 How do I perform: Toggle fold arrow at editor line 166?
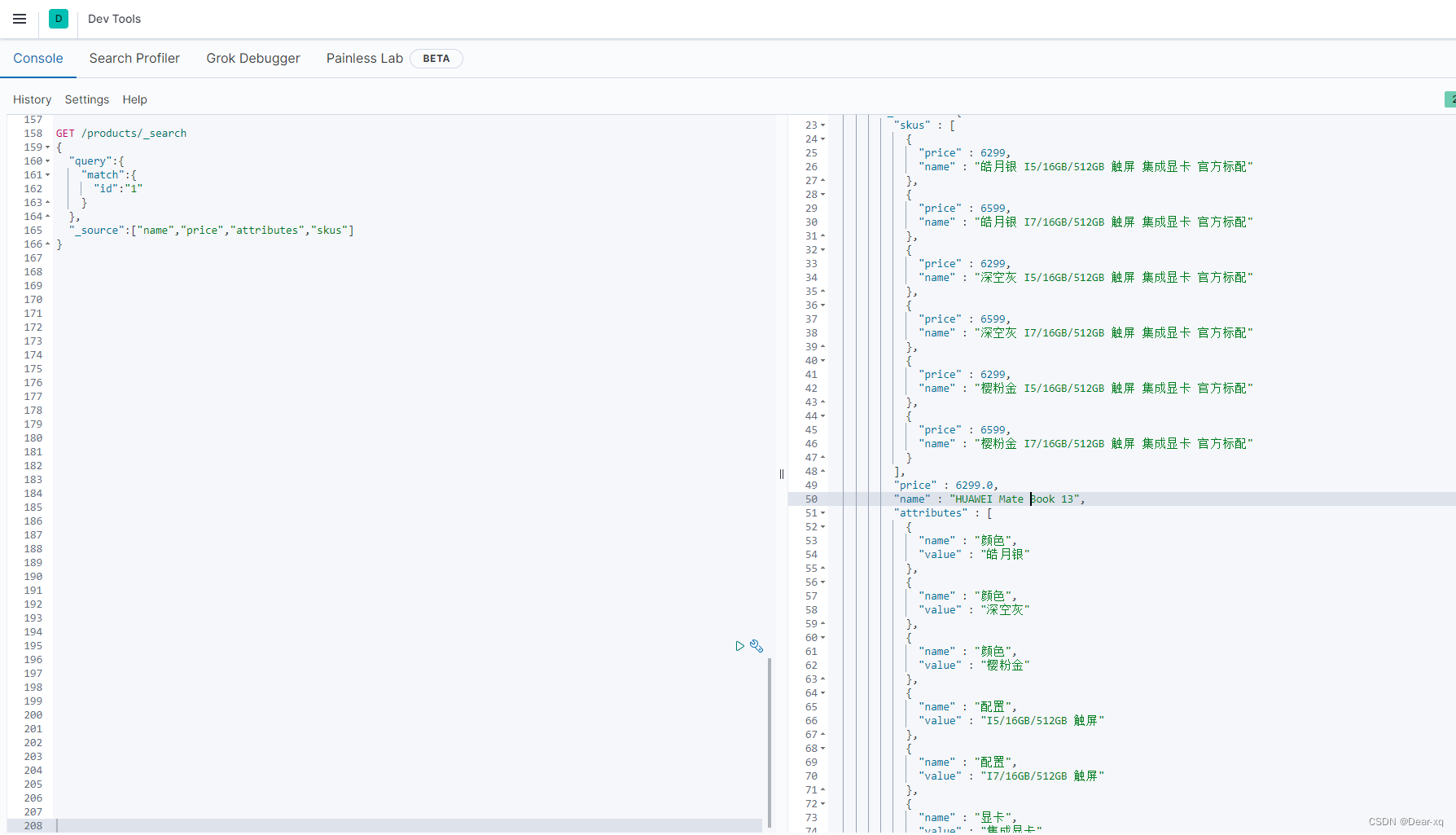click(47, 244)
